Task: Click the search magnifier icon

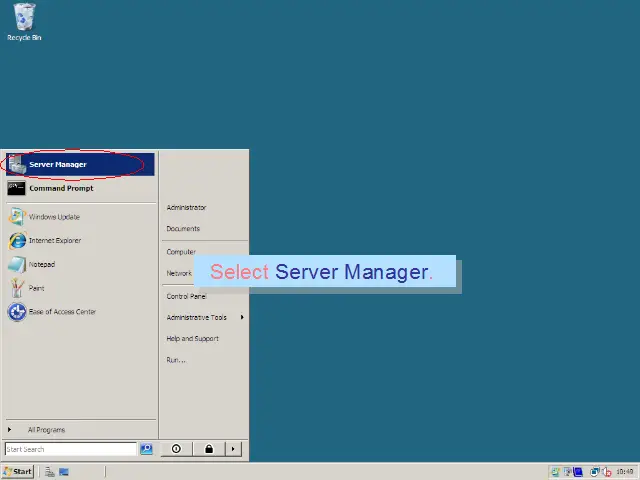Action: point(147,449)
